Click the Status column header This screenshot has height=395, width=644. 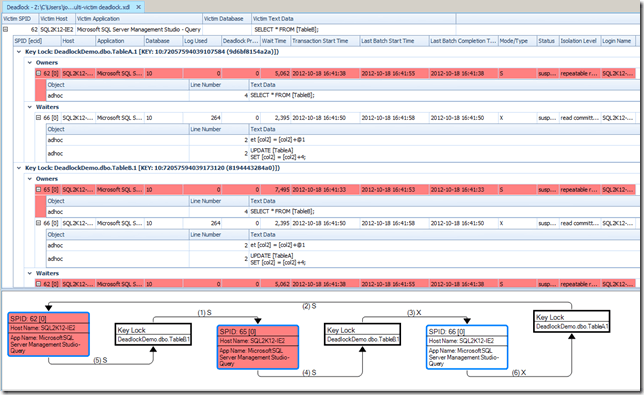[548, 41]
